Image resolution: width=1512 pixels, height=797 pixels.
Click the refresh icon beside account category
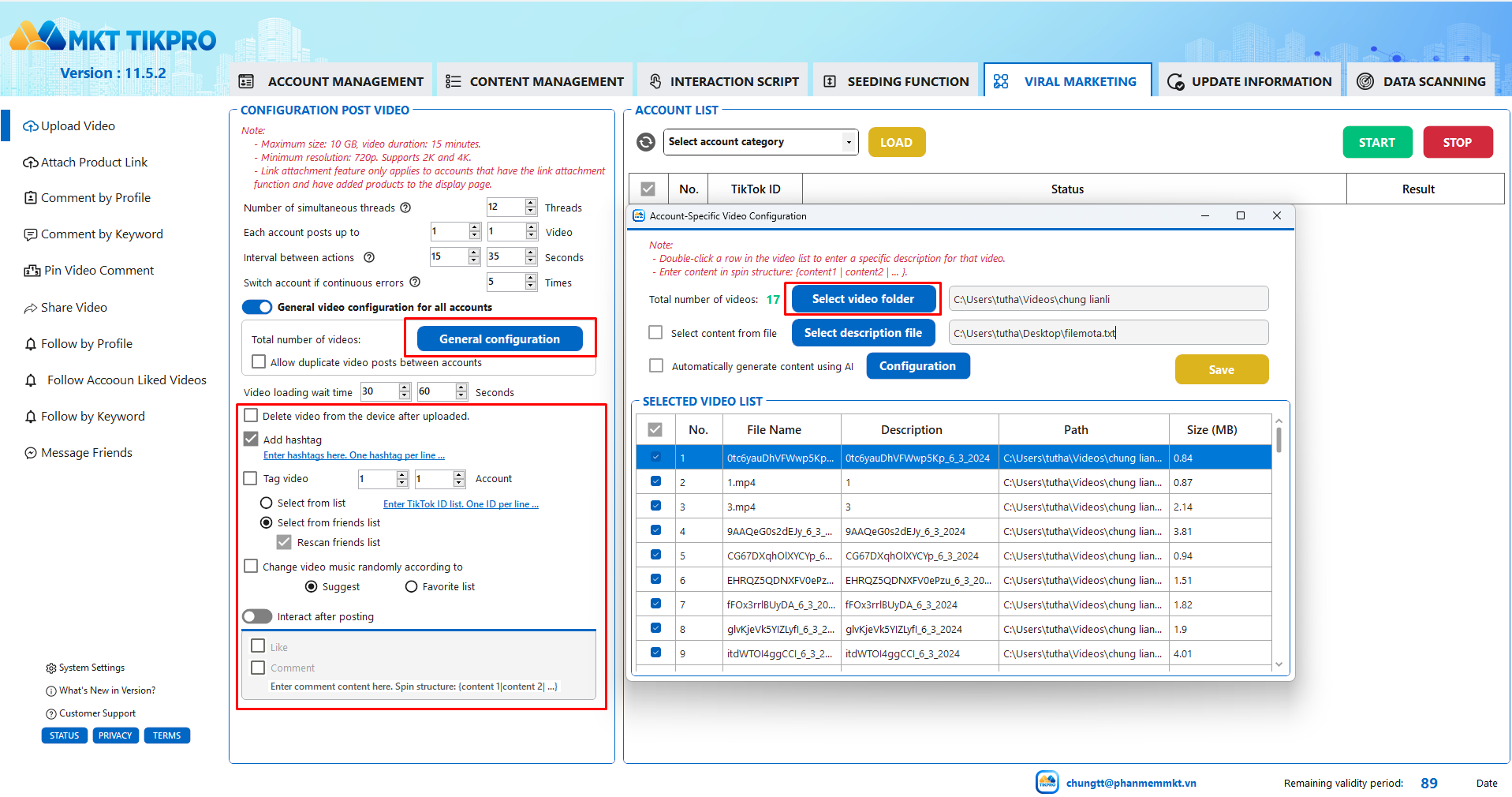(x=646, y=142)
